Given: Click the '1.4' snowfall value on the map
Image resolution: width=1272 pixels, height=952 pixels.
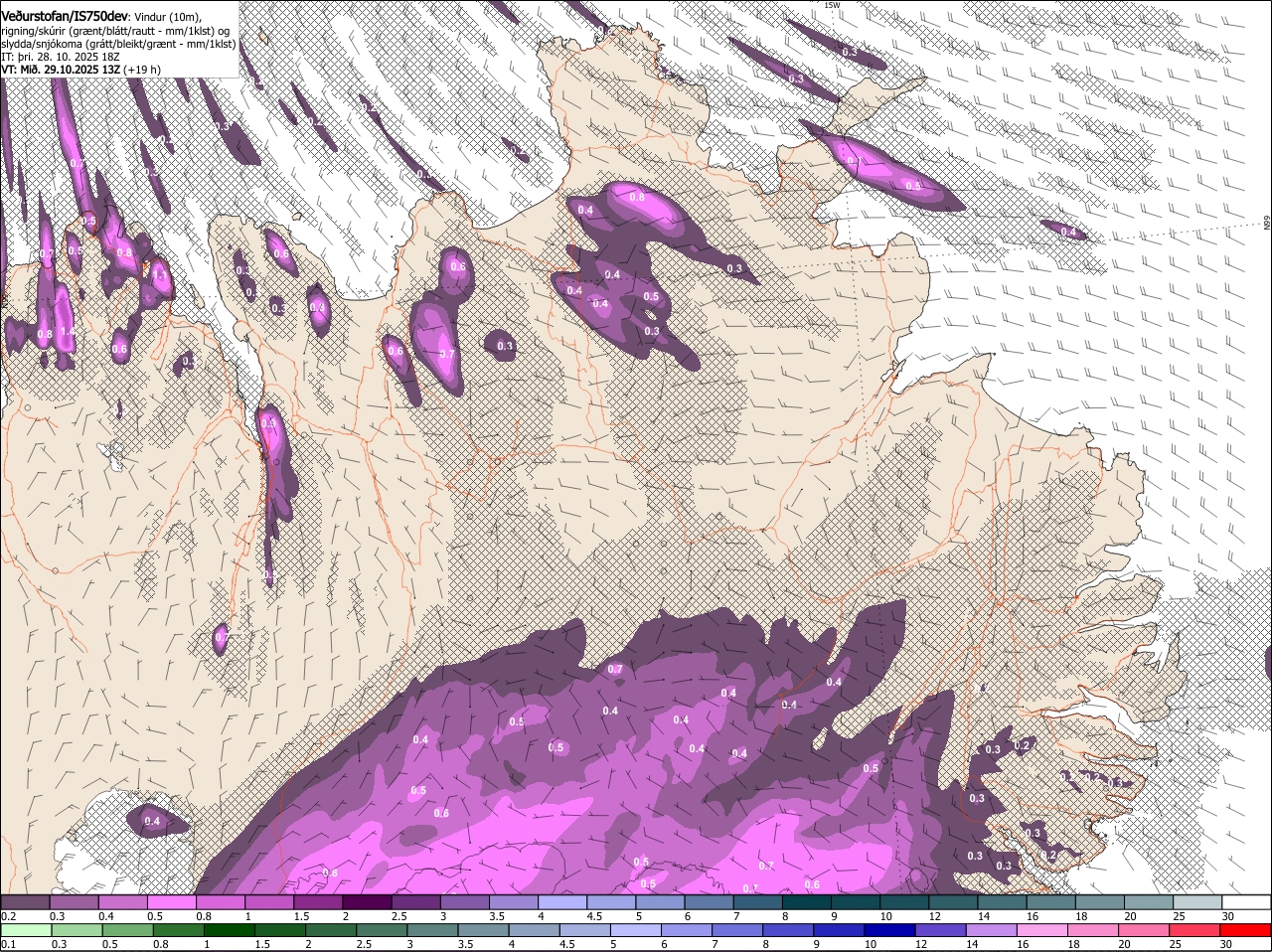Looking at the screenshot, I should 68,332.
